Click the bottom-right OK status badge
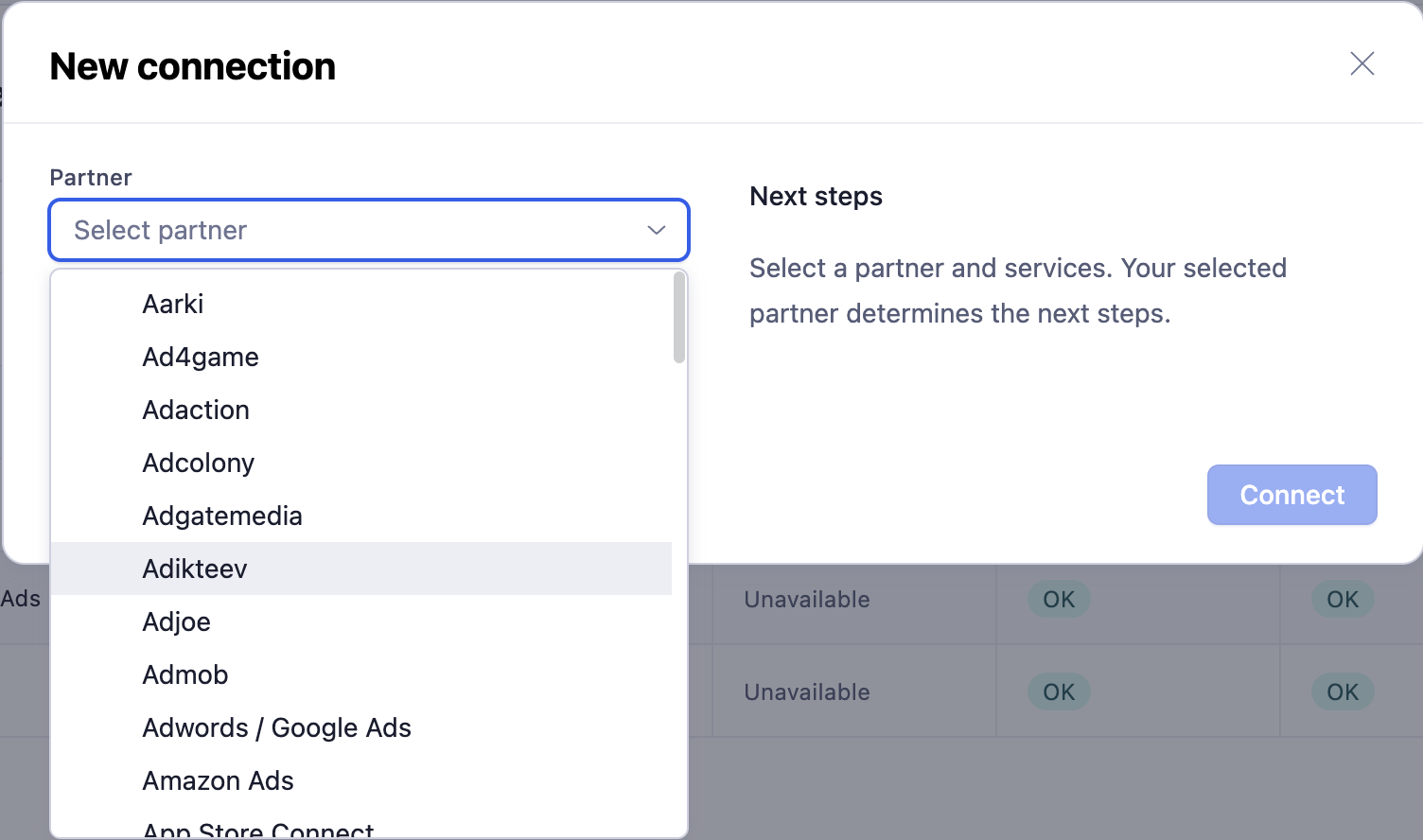Screen dimensions: 1423x840 click(1342, 692)
